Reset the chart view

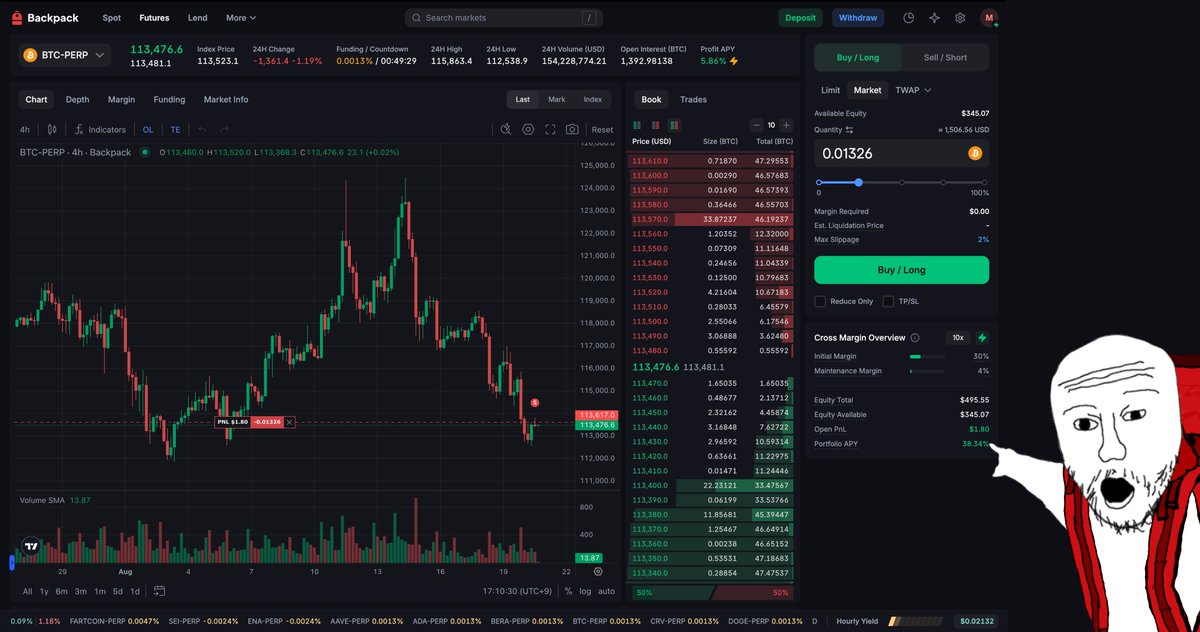[602, 129]
